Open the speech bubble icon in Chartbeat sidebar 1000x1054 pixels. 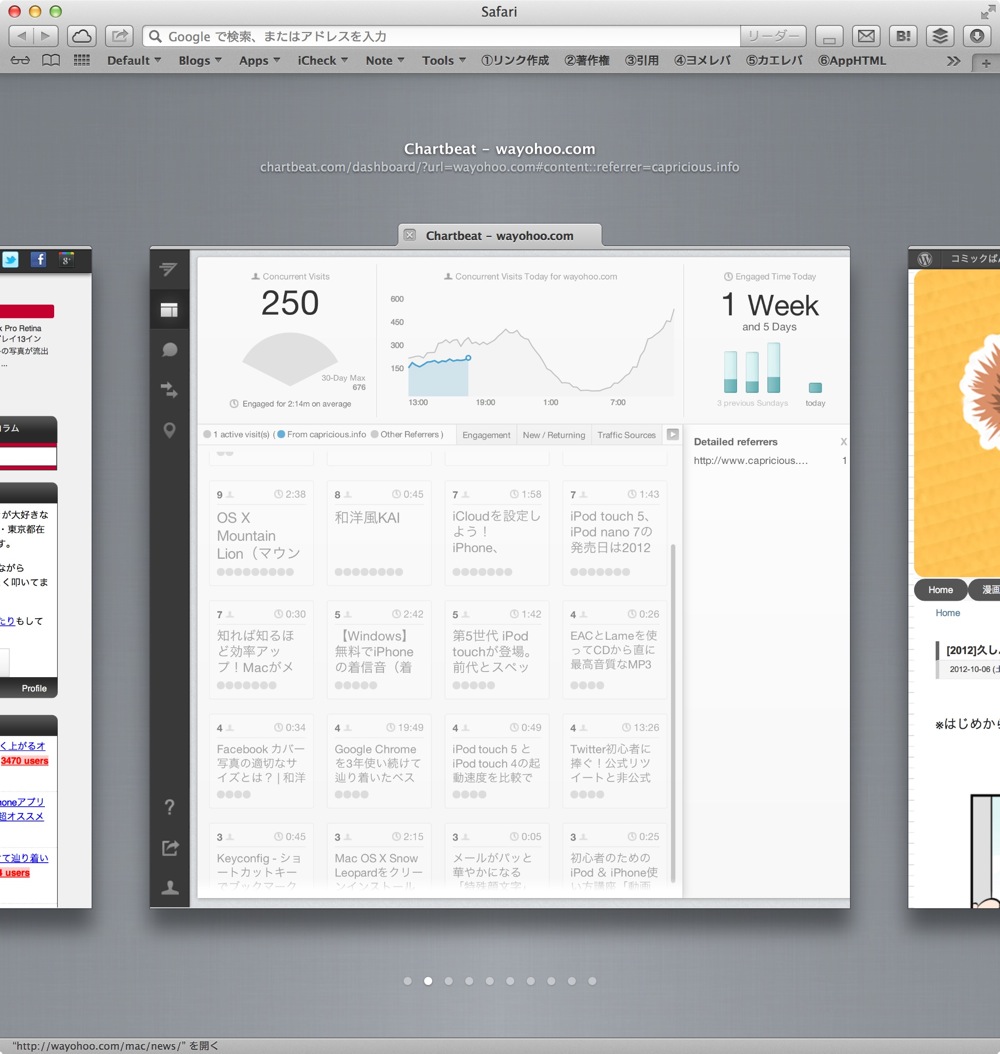(x=169, y=350)
